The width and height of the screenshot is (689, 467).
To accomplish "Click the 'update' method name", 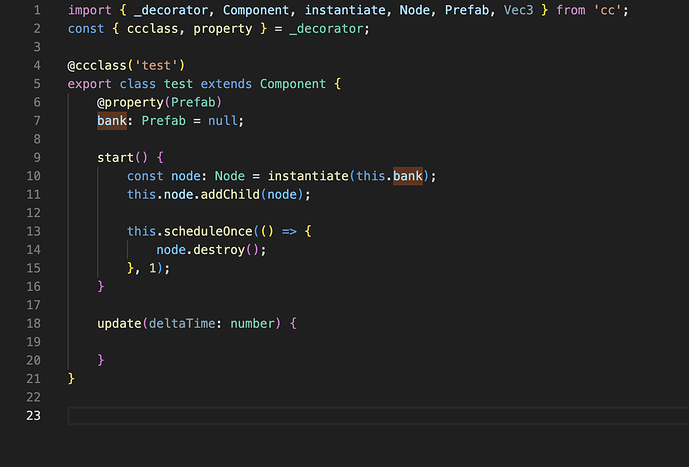I will [119, 324].
